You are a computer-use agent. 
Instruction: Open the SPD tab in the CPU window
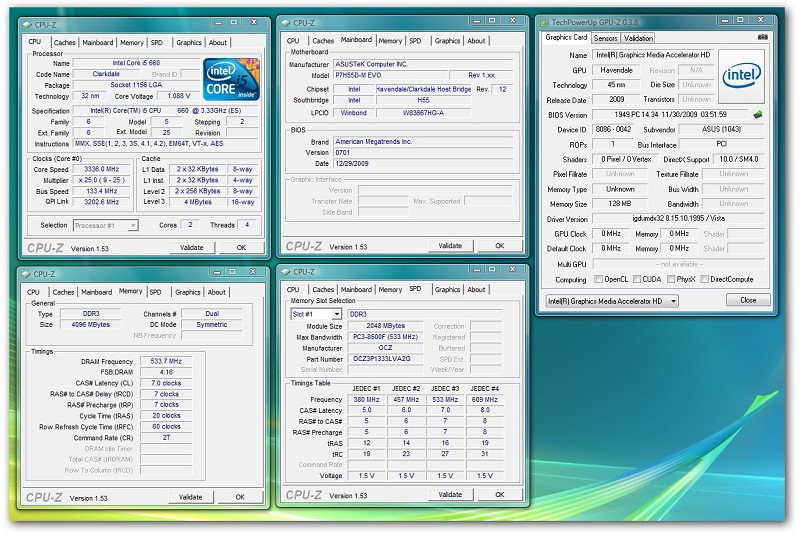(x=157, y=42)
